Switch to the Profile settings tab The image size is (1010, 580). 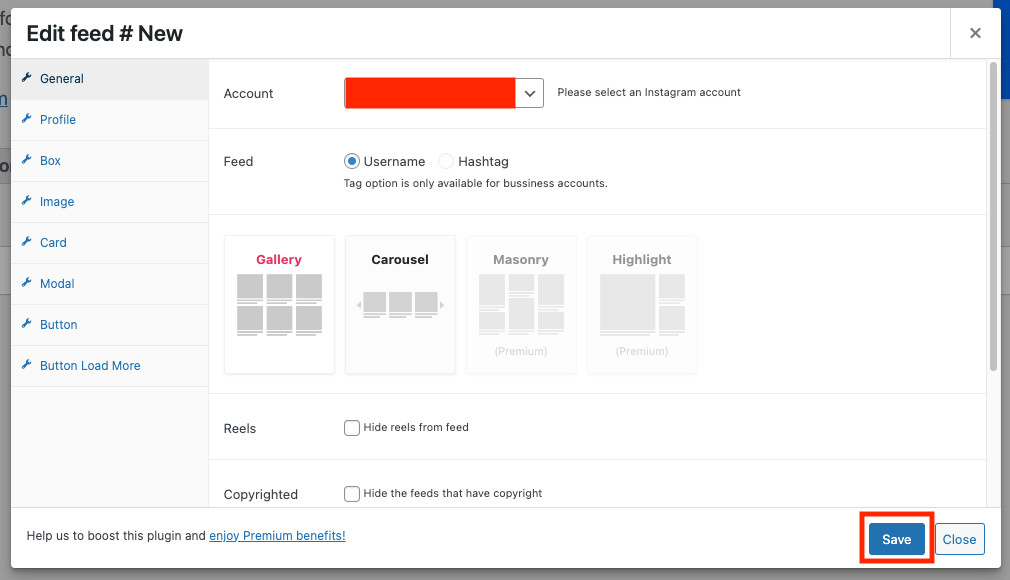tap(58, 119)
